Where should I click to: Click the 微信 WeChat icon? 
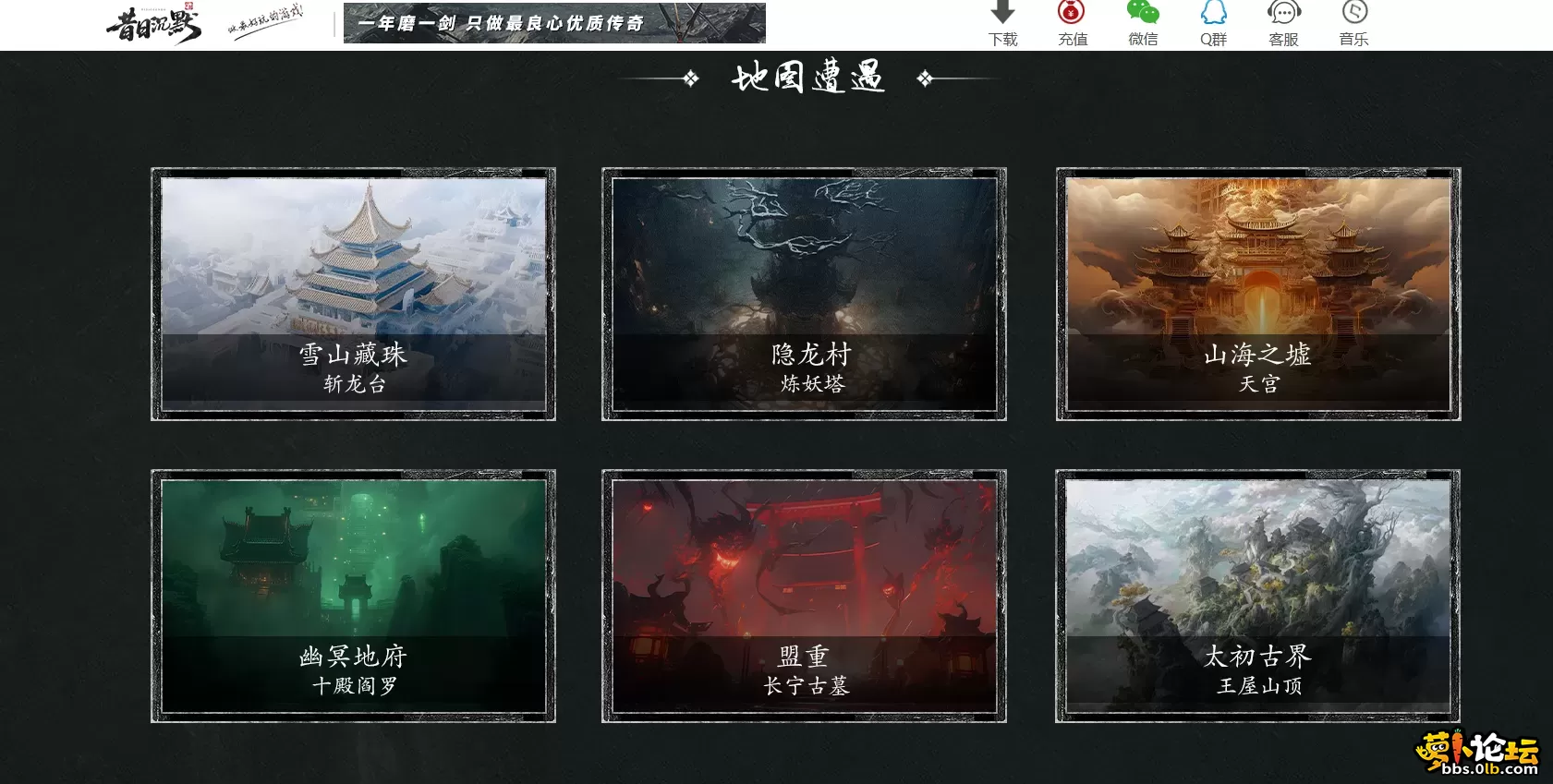pyautogui.click(x=1143, y=12)
